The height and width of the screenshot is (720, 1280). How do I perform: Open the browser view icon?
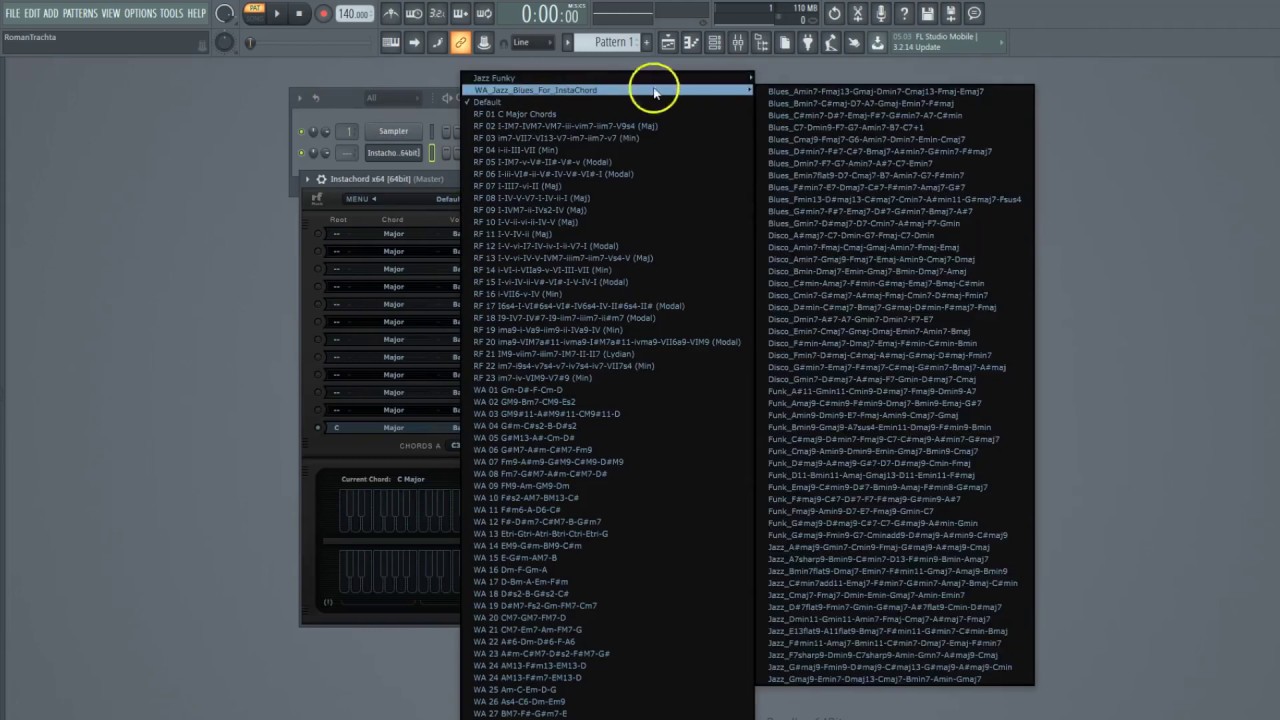[761, 43]
